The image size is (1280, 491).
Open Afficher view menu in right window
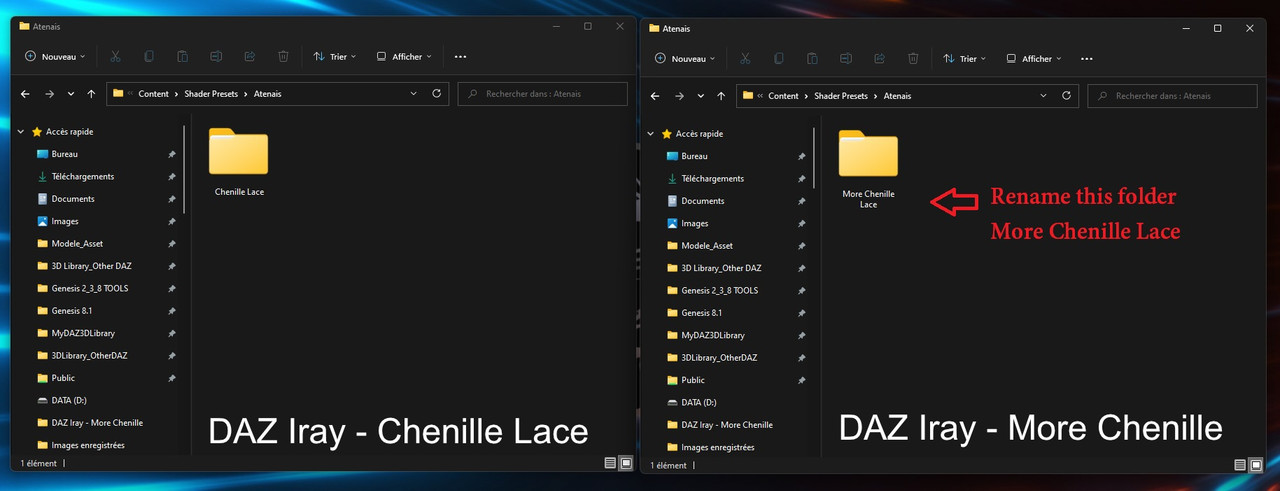click(x=1034, y=59)
